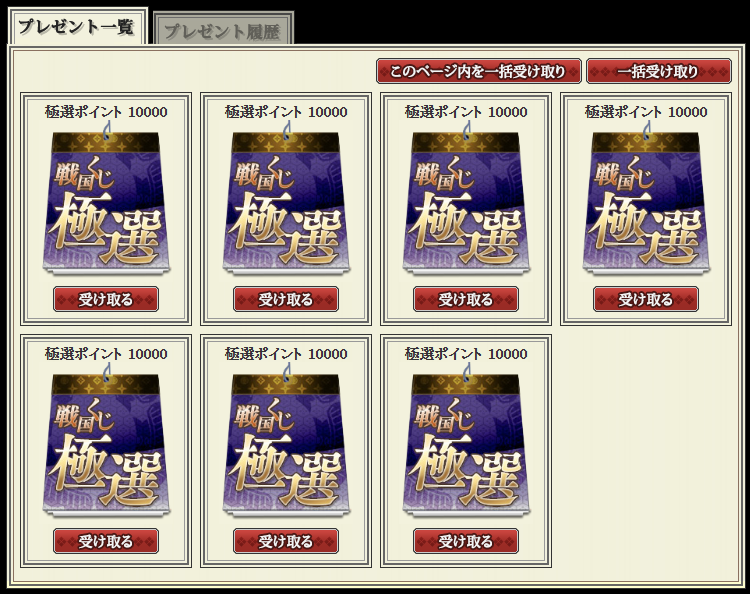Claim second present in top row with 受け取る
This screenshot has width=750, height=594.
(286, 299)
